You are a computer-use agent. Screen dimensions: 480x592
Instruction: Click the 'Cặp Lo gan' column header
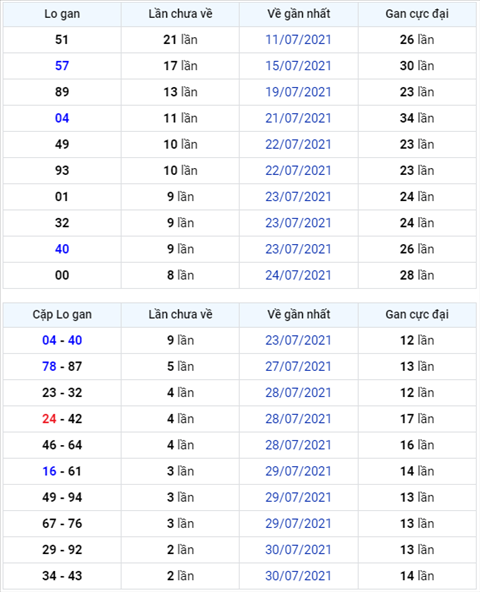pyautogui.click(x=62, y=314)
